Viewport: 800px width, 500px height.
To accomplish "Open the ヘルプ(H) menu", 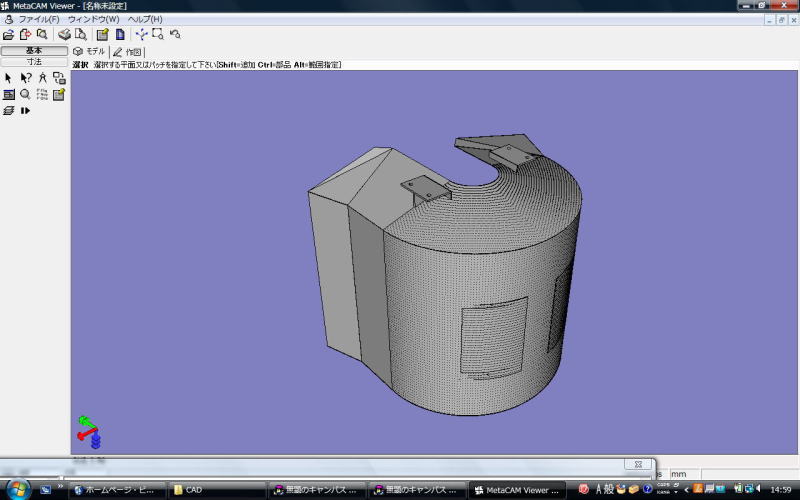I will [x=145, y=19].
